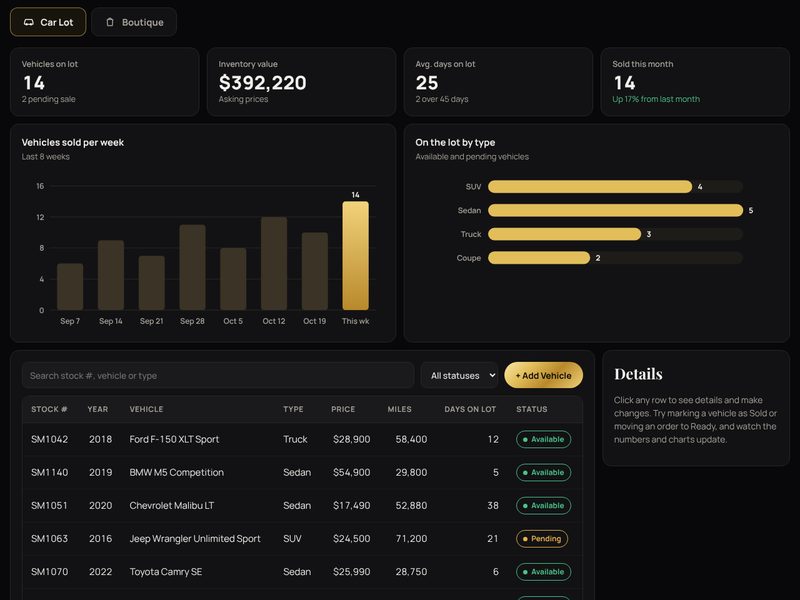Click the YEAR column header
Screen dimensions: 800x600
pos(97,409)
